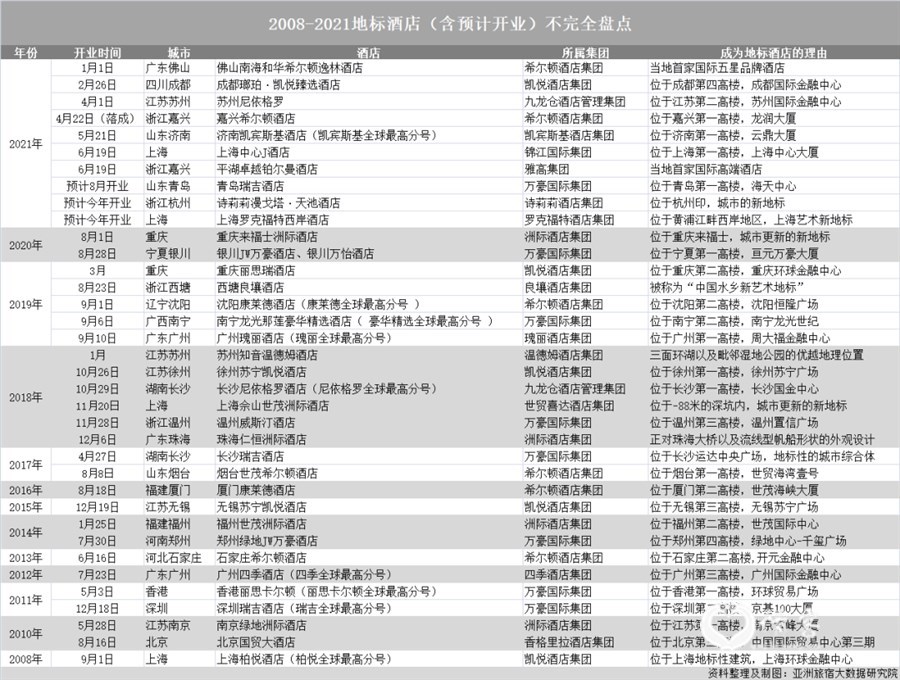Screen dimensions: 900x680
Task: Click the date cell '10月29日'
Action: [98, 389]
